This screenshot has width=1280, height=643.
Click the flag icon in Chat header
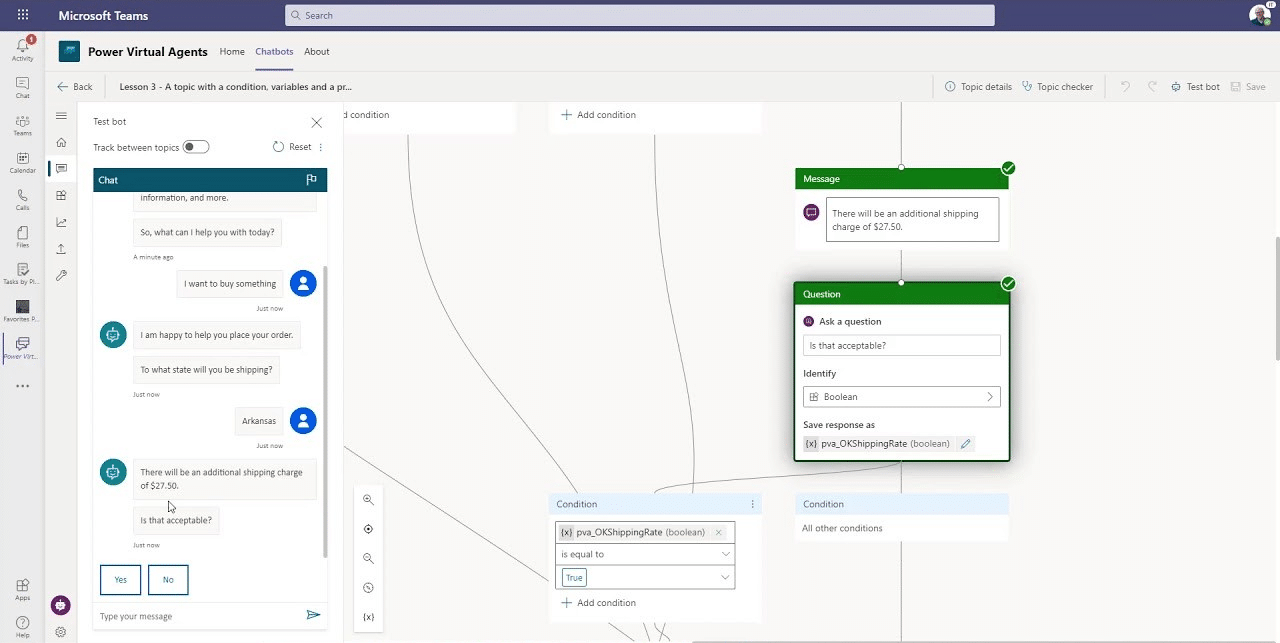point(311,180)
